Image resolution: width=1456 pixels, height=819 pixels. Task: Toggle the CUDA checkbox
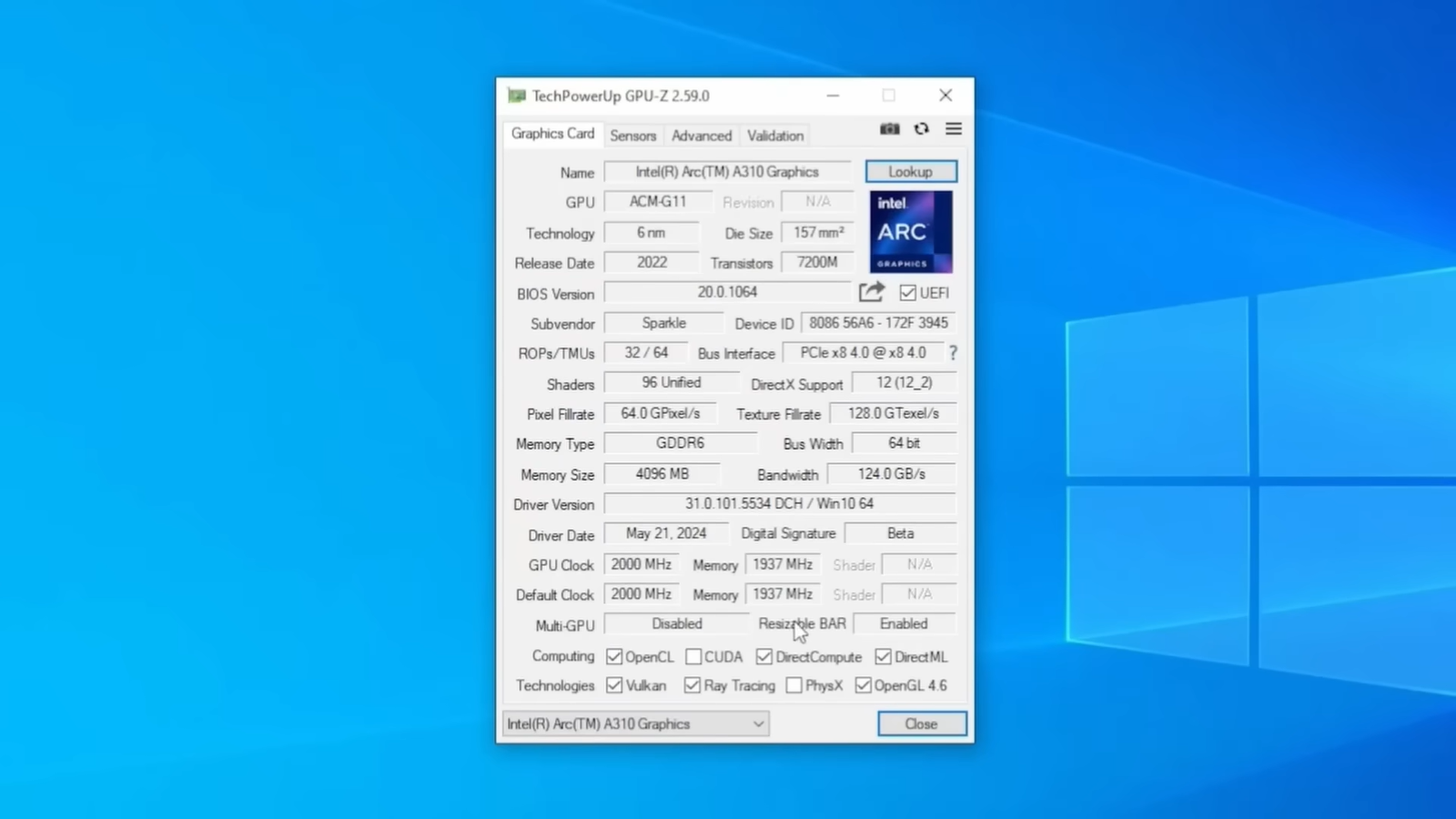tap(693, 657)
